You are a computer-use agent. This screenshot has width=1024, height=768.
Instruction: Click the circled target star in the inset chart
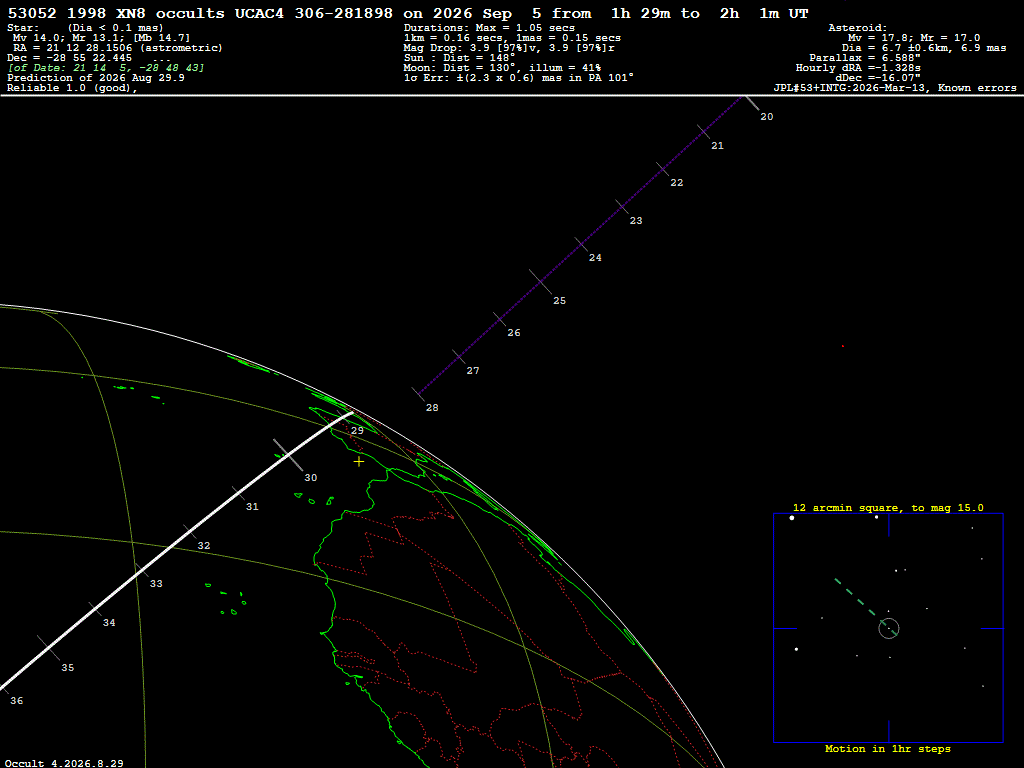[889, 628]
